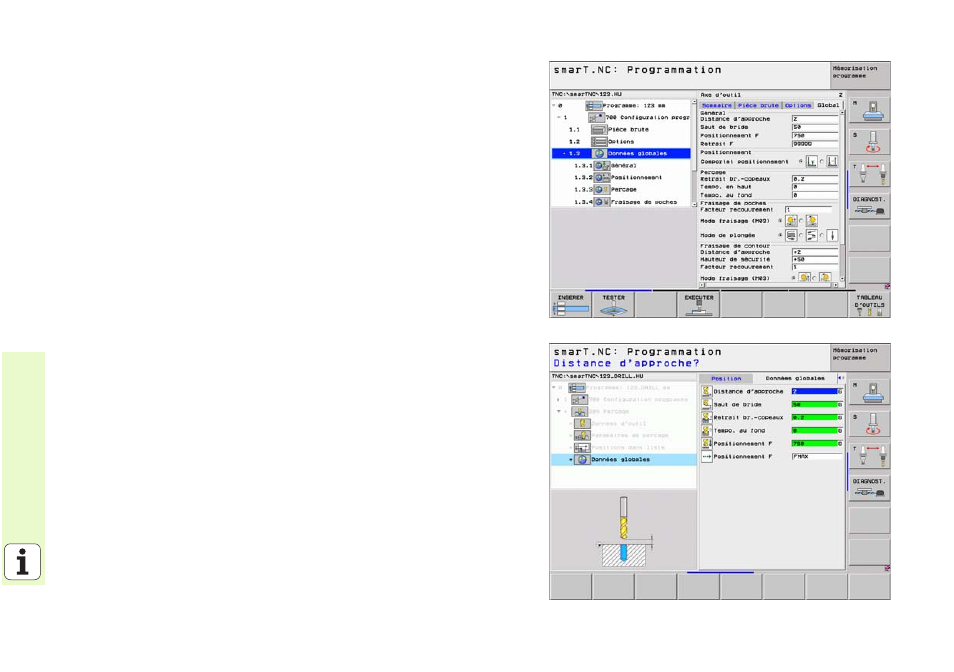Image resolution: width=954 pixels, height=672 pixels.
Task: Open DIAGNOST. in the 123.HU screen
Action: pyautogui.click(x=870, y=206)
